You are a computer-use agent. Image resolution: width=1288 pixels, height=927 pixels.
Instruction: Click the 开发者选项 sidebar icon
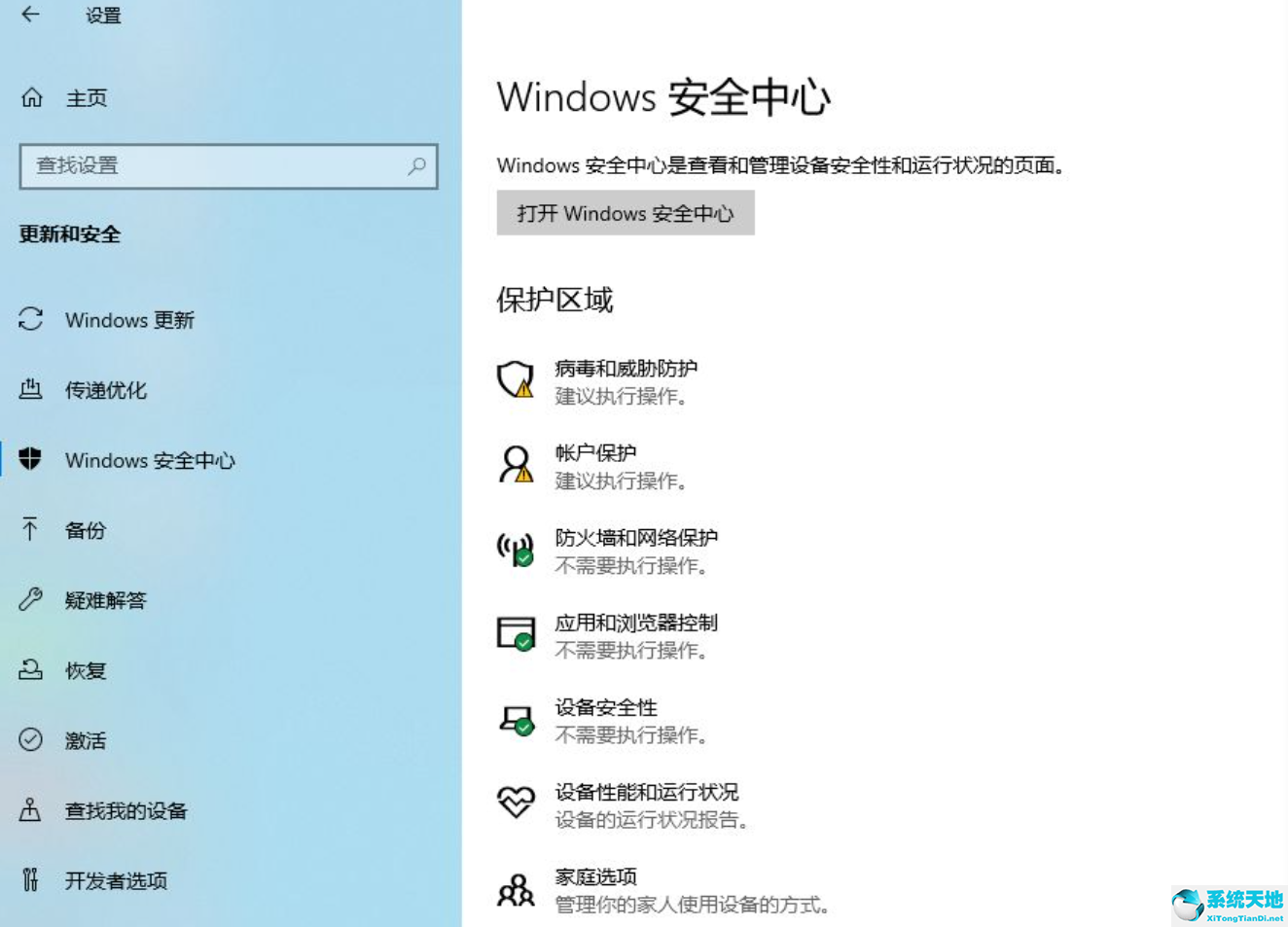pos(30,880)
